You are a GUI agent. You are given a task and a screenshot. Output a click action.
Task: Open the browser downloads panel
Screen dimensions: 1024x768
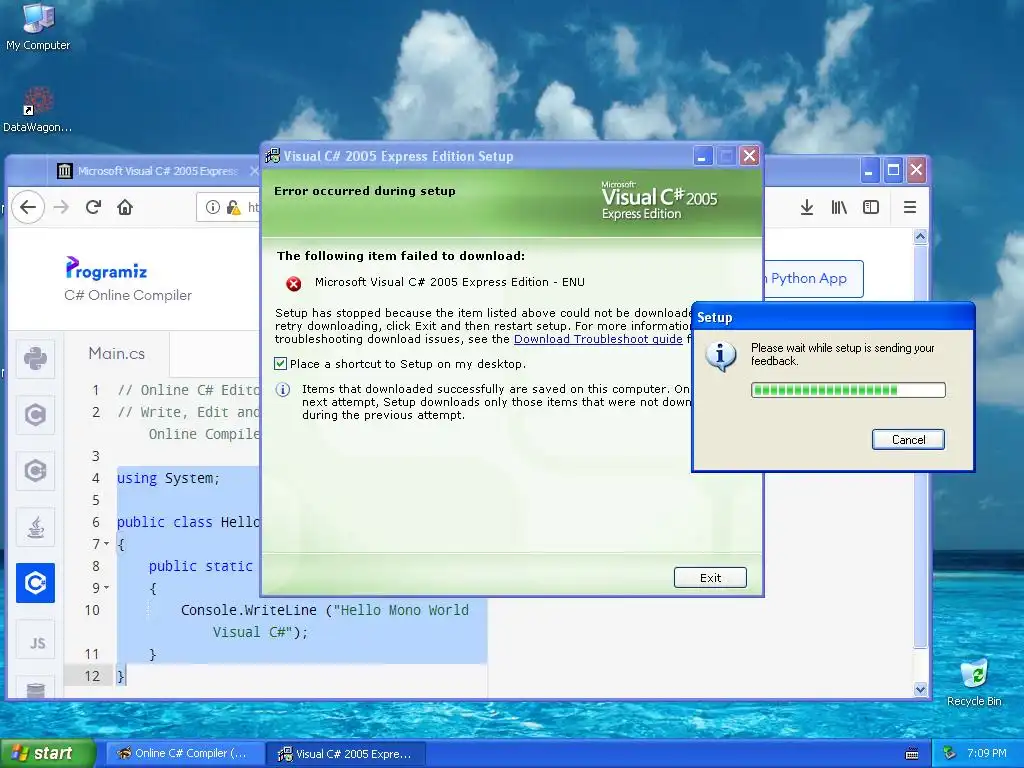807,208
